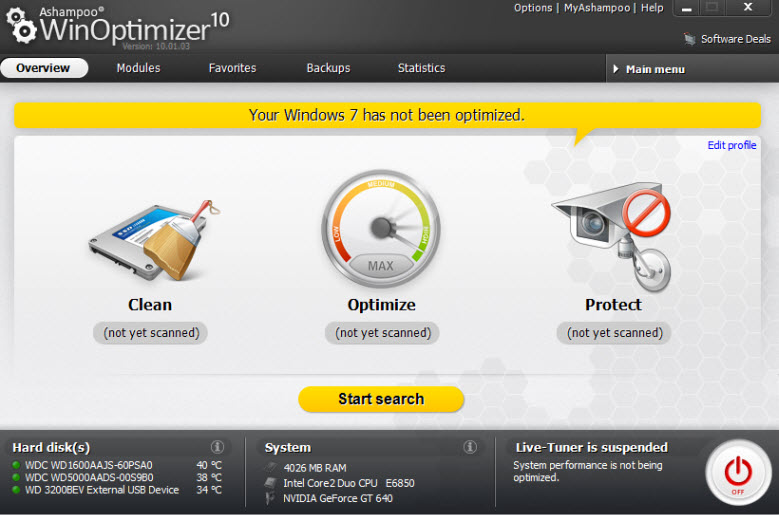
Task: Open the Help menu
Action: (x=652, y=8)
